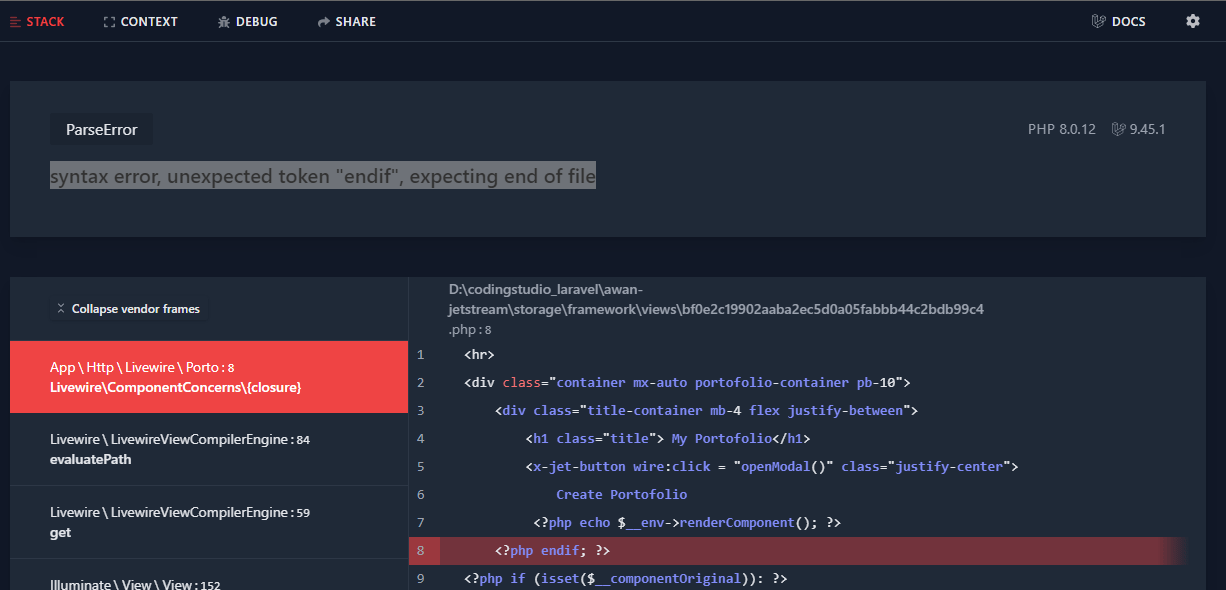Click the brackets icon beside CONTEXT
Screen dimensions: 1226x590
pyautogui.click(x=108, y=20)
